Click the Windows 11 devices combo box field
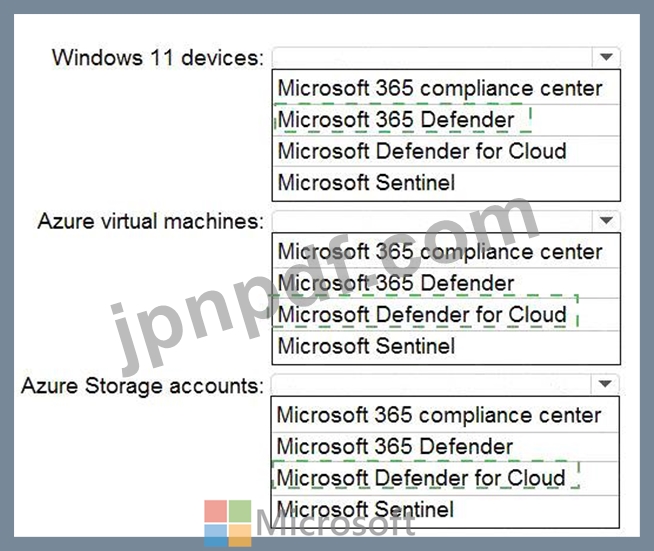Screen dimensions: 654x551 tap(446, 57)
